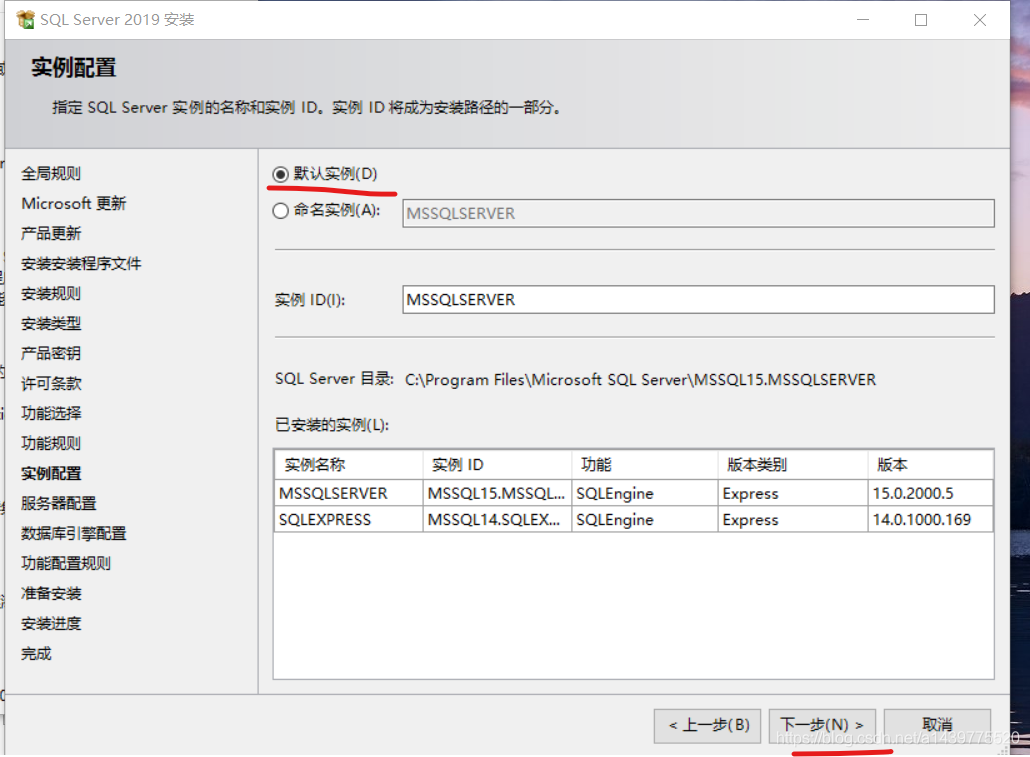Select the MSSQLSERVER instance name cell in the installed instances table
The image size is (1030, 757).
coord(349,493)
